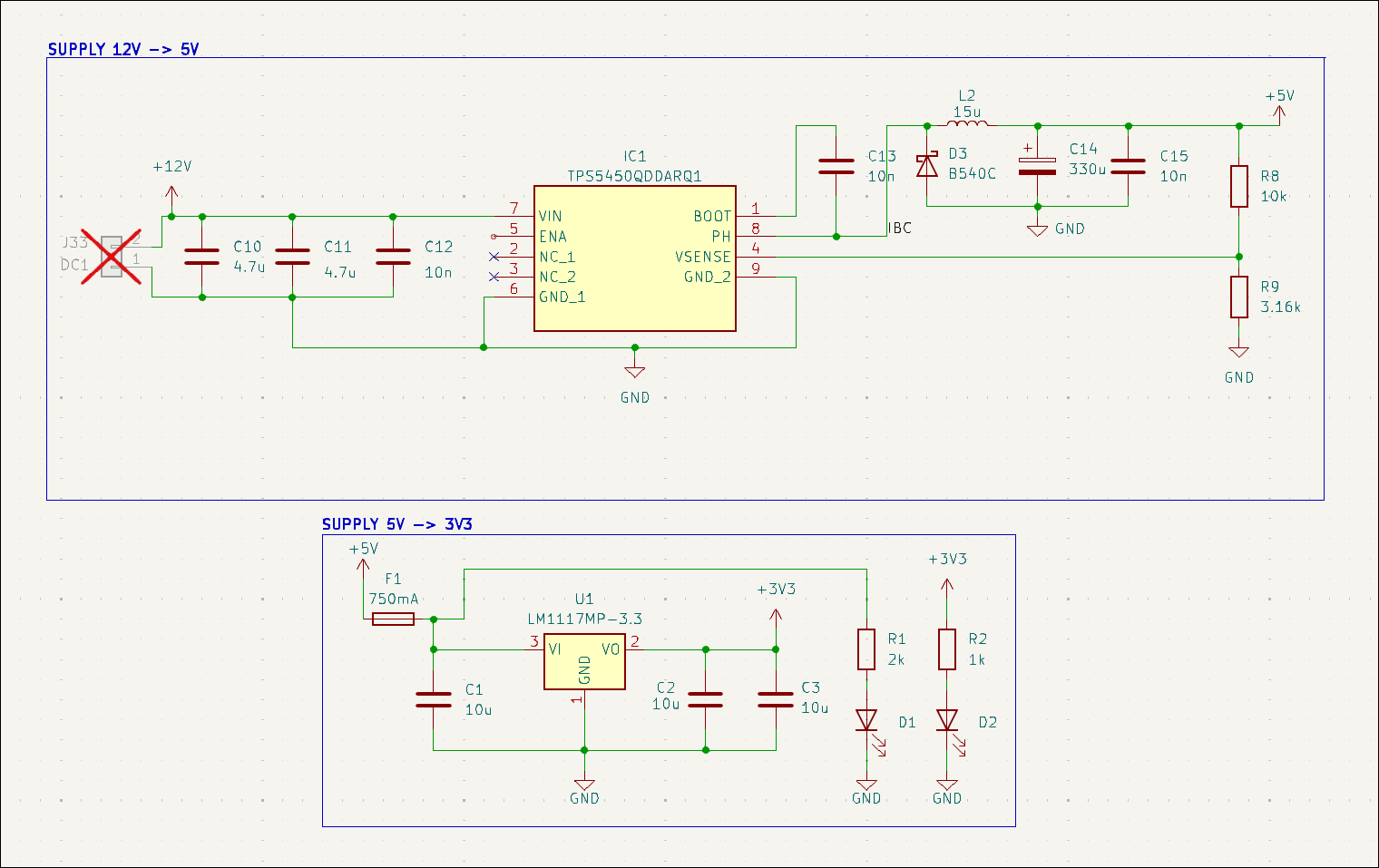Screen dimensions: 1379x868
Task: Select capacitor C10 symbol
Action: [x=201, y=257]
